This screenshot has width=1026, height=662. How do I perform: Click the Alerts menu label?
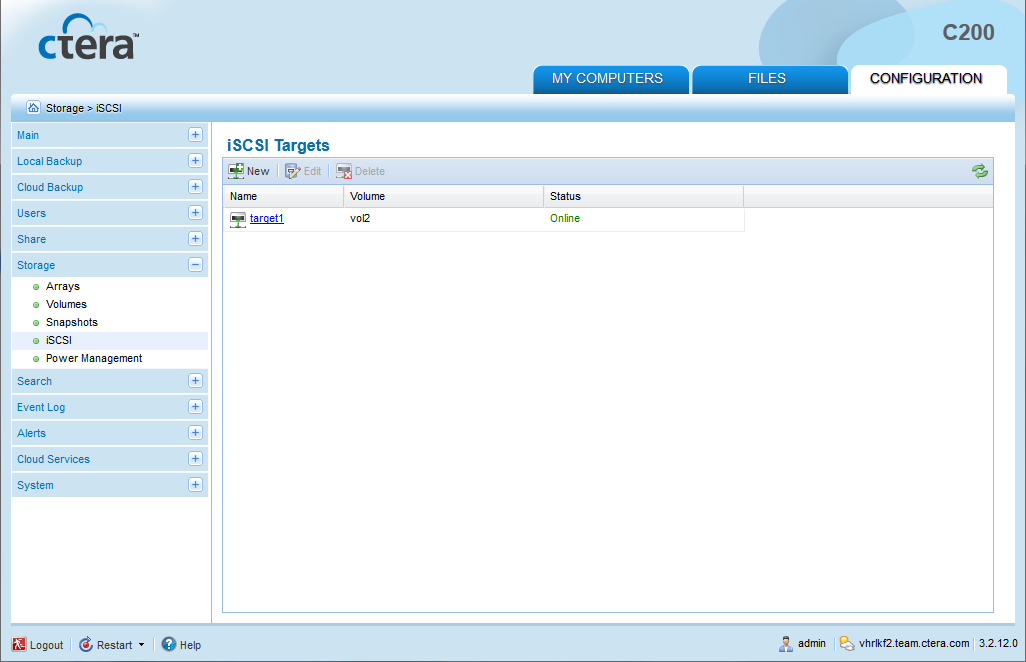pos(31,434)
